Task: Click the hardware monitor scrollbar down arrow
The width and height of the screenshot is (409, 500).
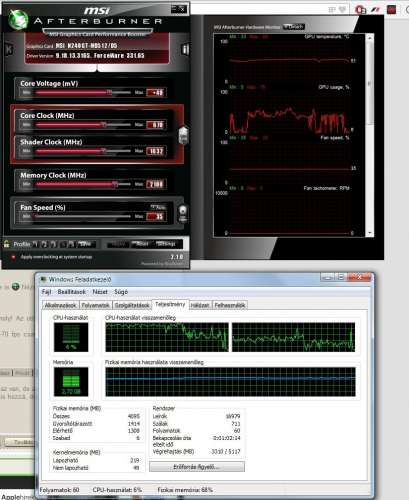Action: pyautogui.click(x=370, y=233)
